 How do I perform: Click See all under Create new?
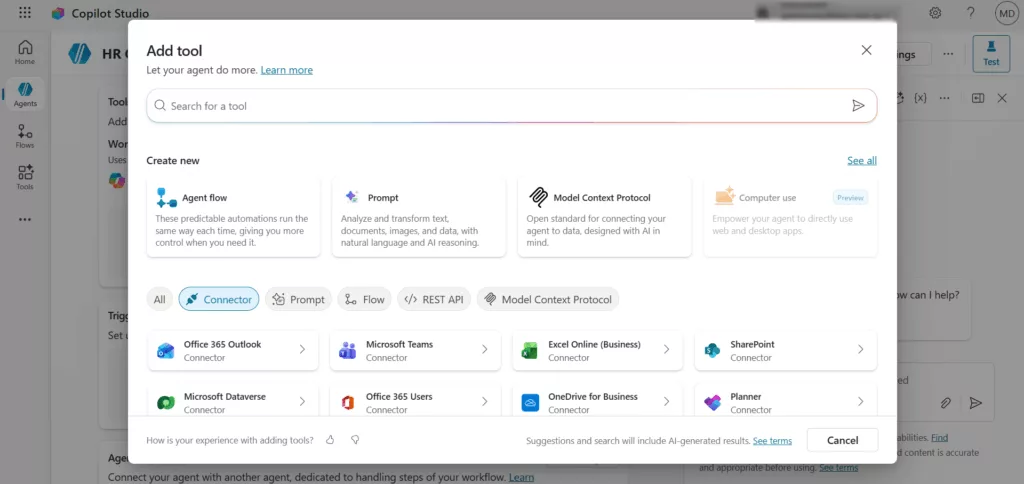(x=862, y=161)
